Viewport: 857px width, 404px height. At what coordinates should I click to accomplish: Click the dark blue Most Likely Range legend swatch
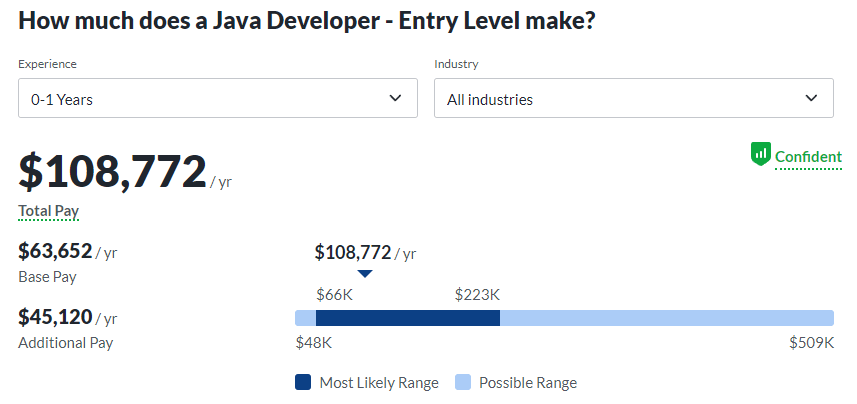(x=303, y=382)
